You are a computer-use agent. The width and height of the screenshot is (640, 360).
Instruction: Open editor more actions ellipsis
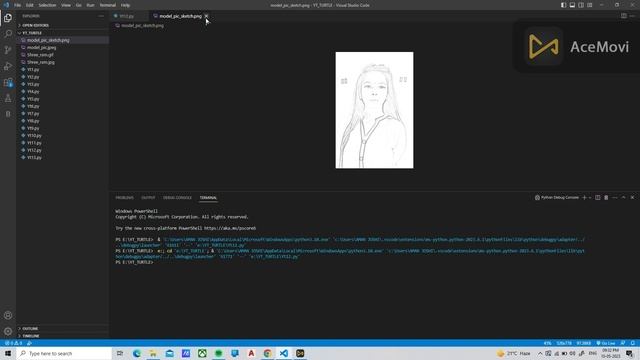coord(632,16)
